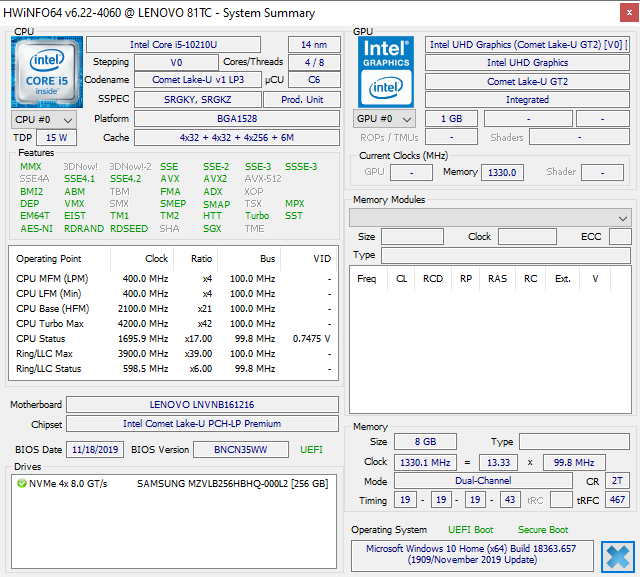Click the TDP 15 W value box

point(57,138)
